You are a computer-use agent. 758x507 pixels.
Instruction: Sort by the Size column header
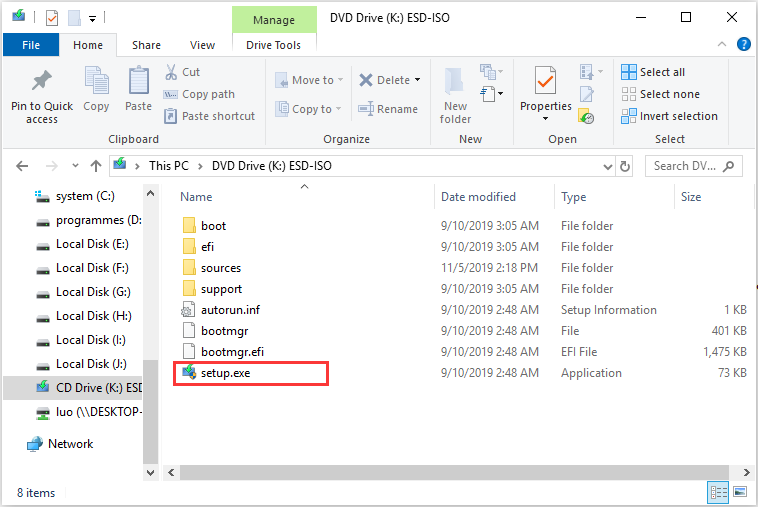click(691, 197)
